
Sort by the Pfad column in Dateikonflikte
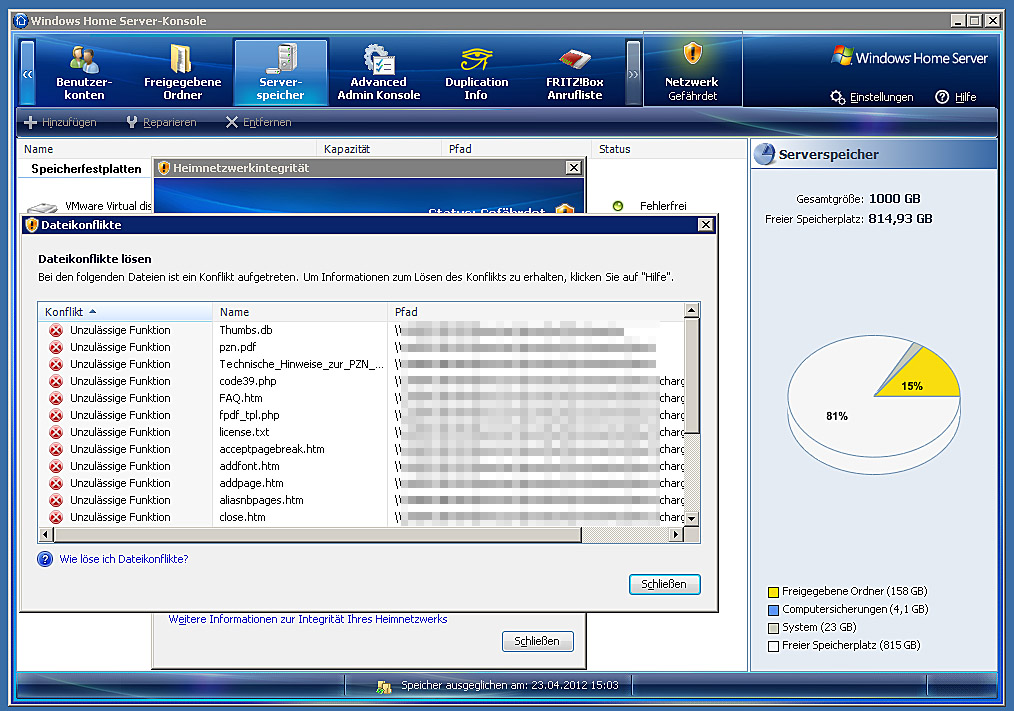click(536, 312)
